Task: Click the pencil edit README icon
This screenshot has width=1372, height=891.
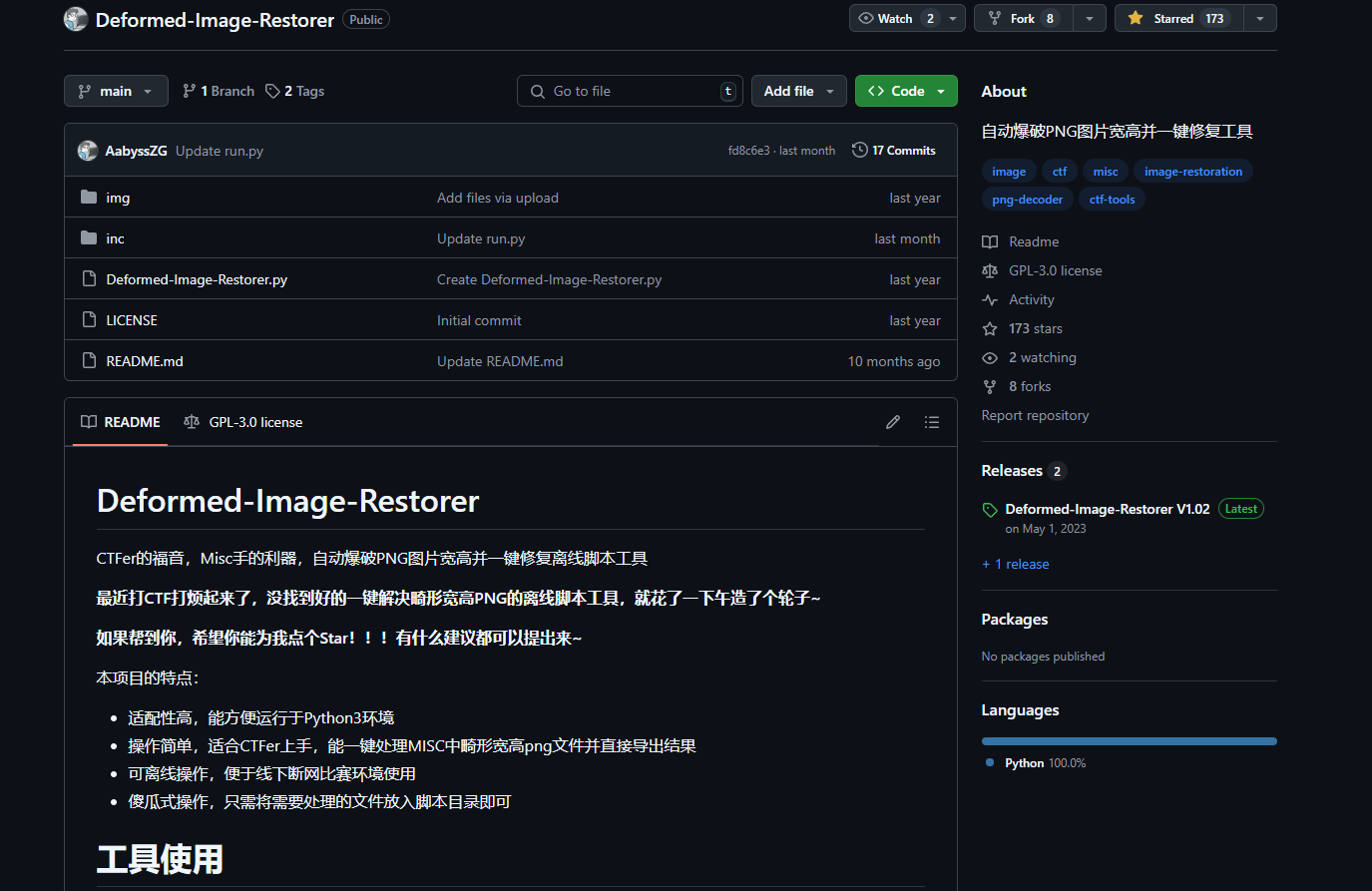Action: (x=893, y=422)
